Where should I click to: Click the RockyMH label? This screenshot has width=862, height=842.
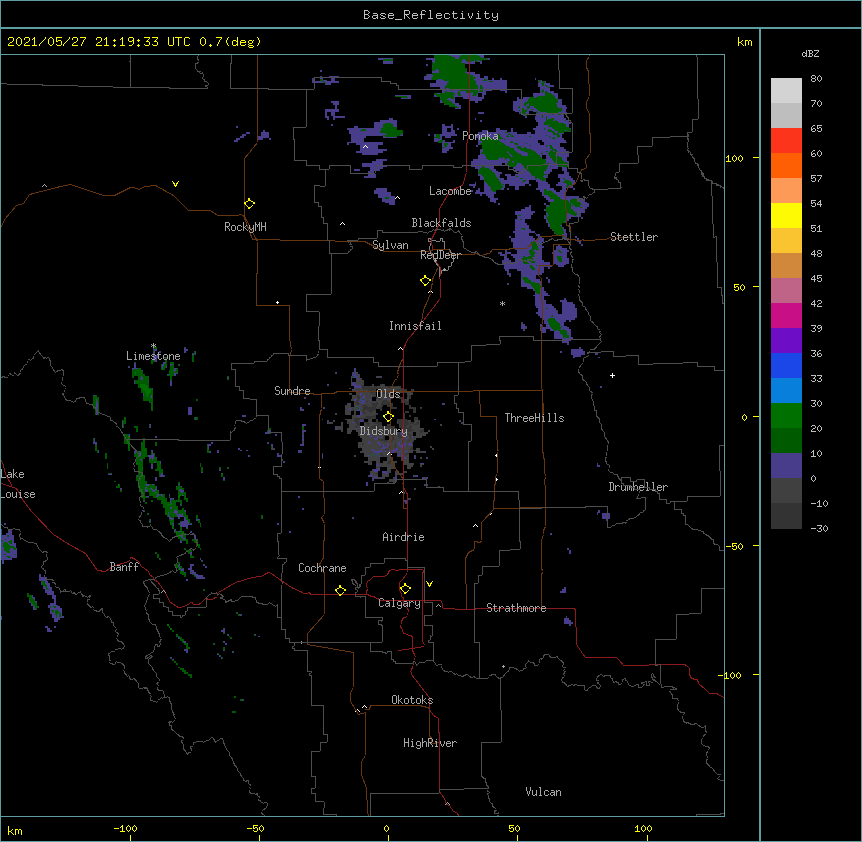click(245, 227)
